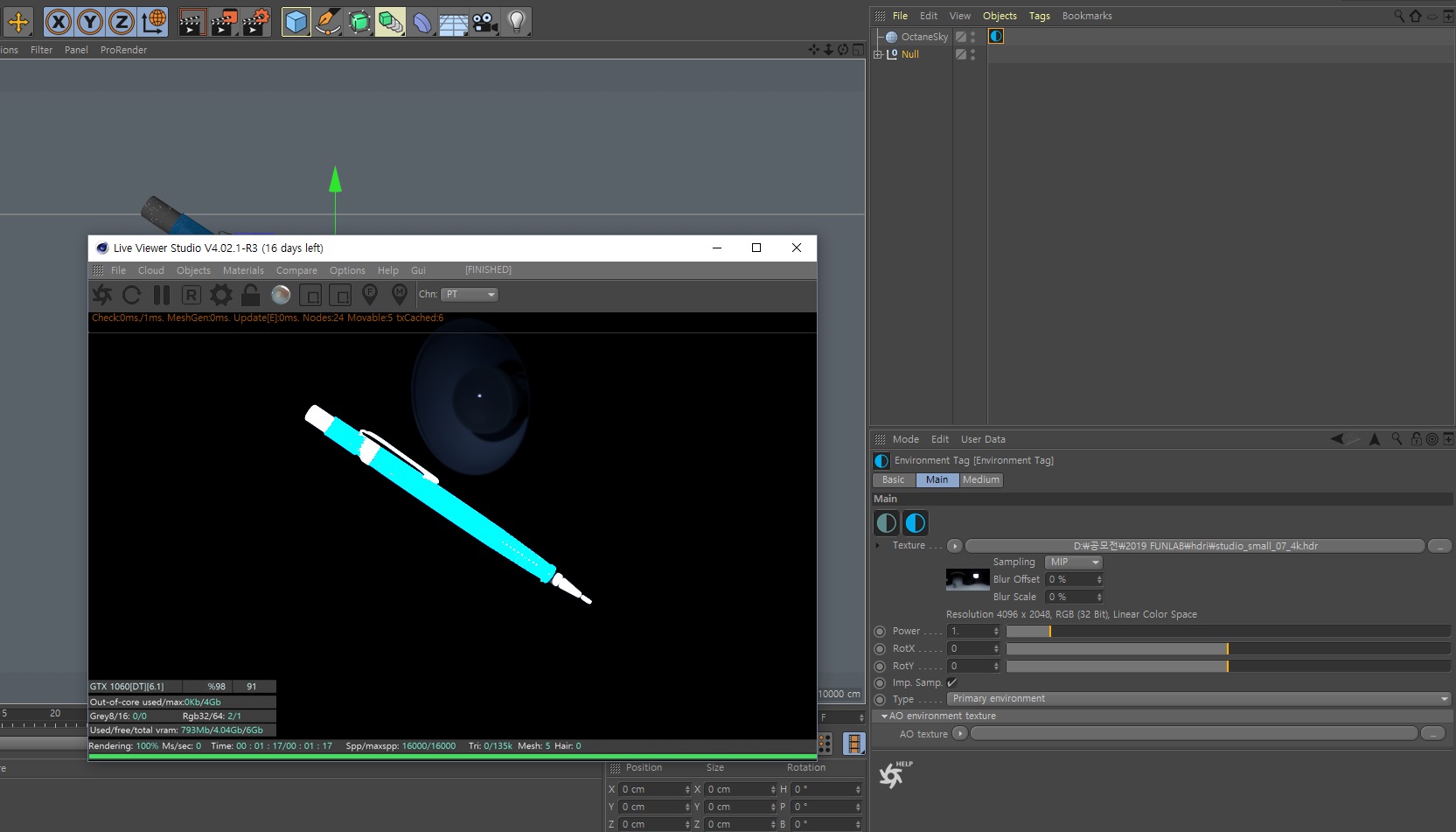
Task: Click the HDRI texture preview thumbnail
Action: point(967,579)
